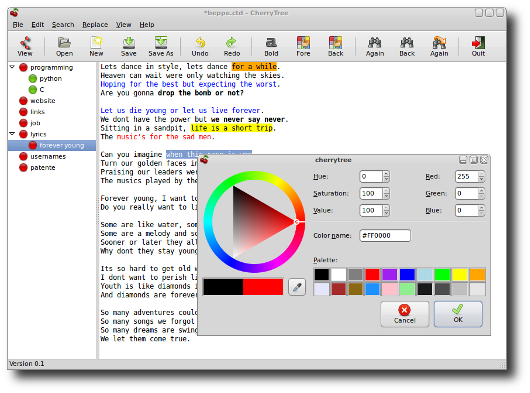This screenshot has height=393, width=530.
Task: Click the orange highlighted text 'for a while'
Action: click(254, 67)
